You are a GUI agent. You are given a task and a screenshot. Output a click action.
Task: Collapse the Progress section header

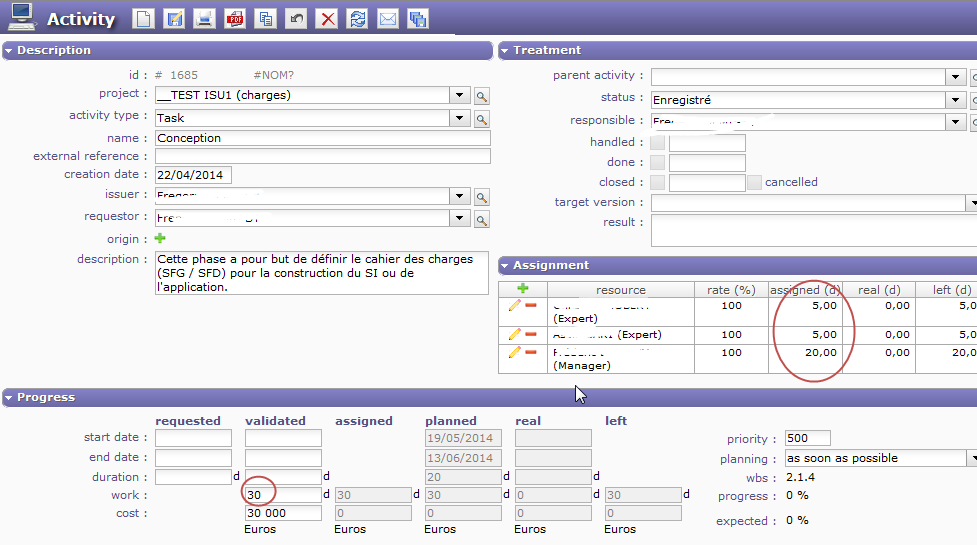tap(10, 398)
